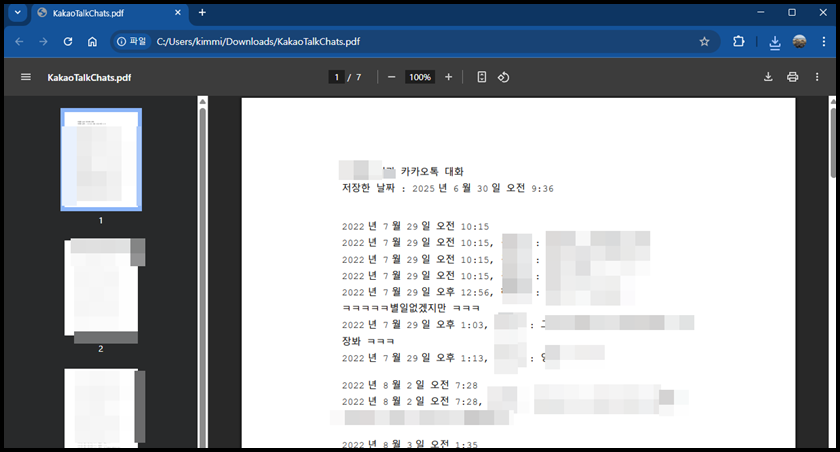This screenshot has width=840, height=452.
Task: Go forward to next page
Action: pyautogui.click(x=43, y=42)
